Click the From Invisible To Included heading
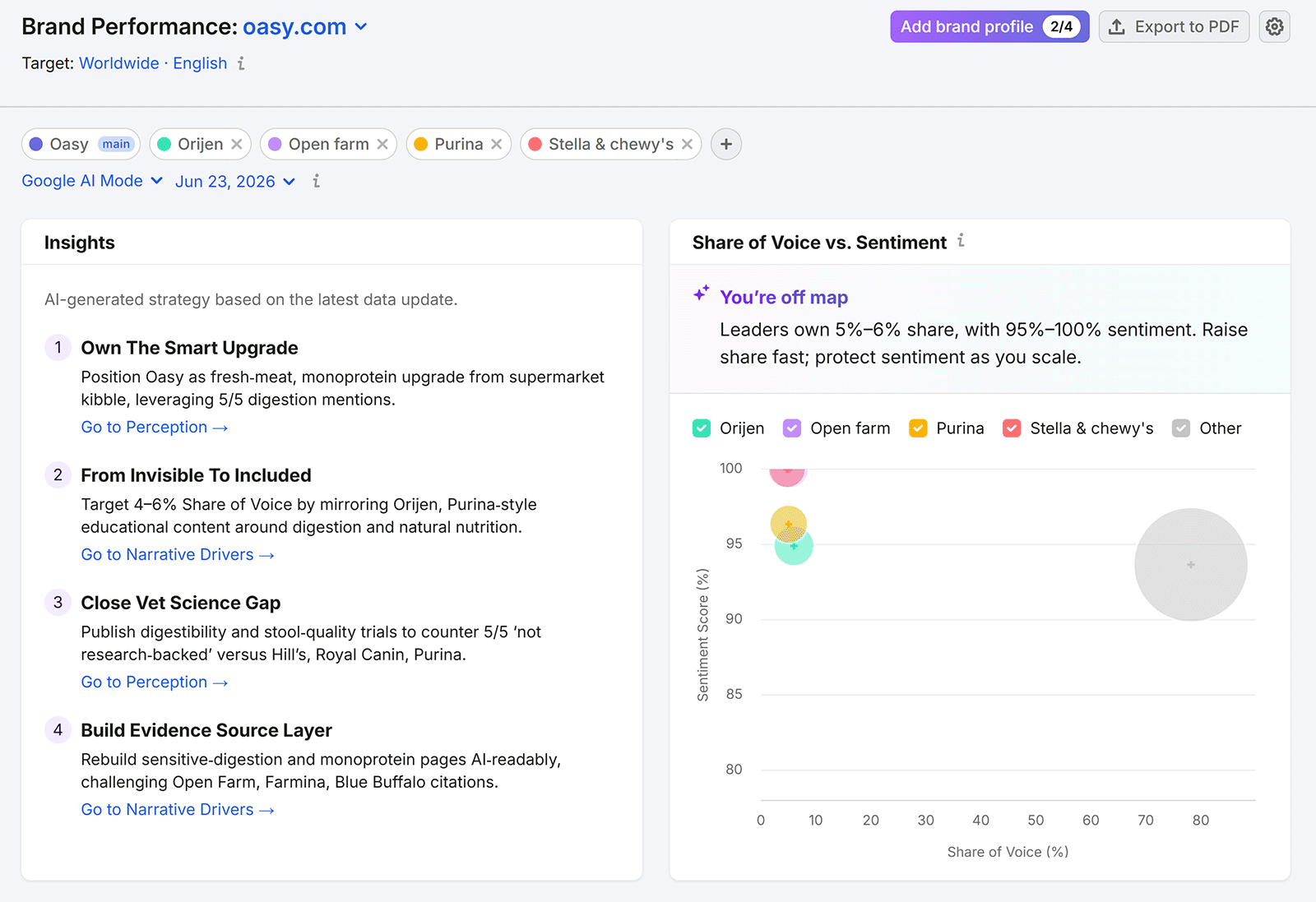Image resolution: width=1316 pixels, height=902 pixels. [196, 475]
